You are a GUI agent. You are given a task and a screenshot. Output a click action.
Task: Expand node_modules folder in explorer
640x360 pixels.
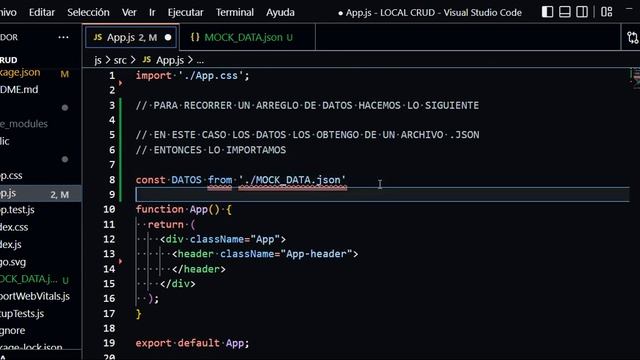24,124
